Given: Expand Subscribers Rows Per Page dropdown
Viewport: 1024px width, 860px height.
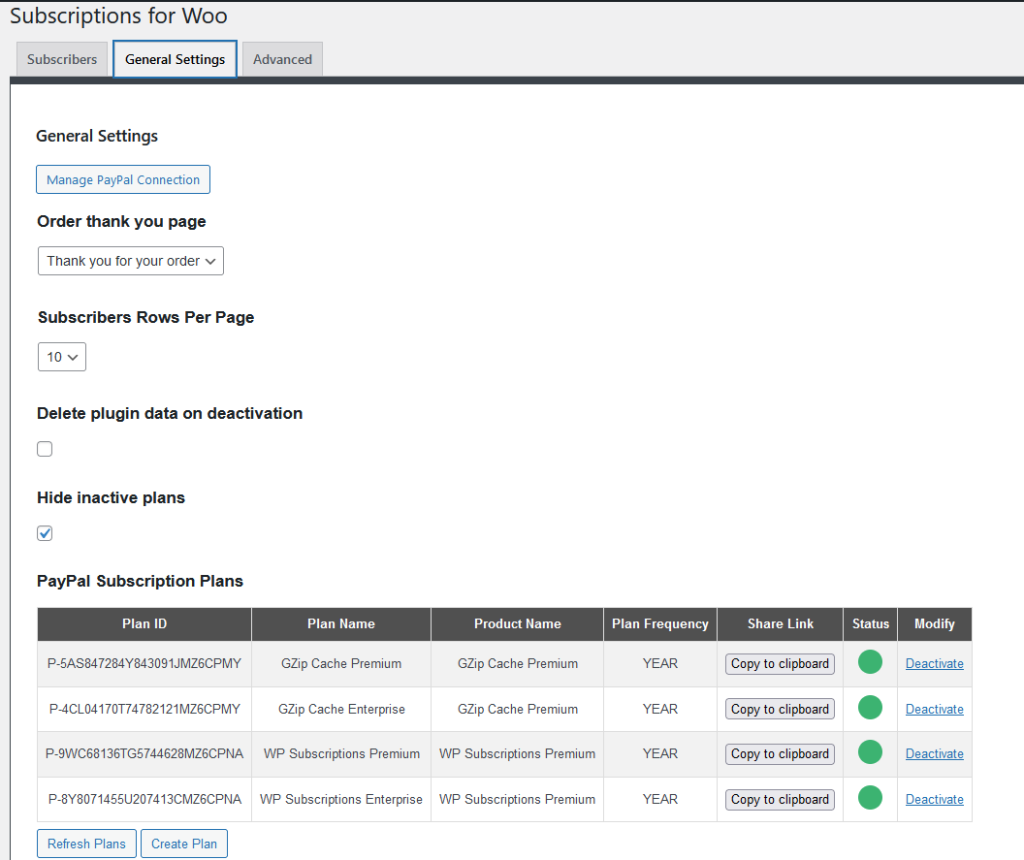Looking at the screenshot, I should point(62,357).
